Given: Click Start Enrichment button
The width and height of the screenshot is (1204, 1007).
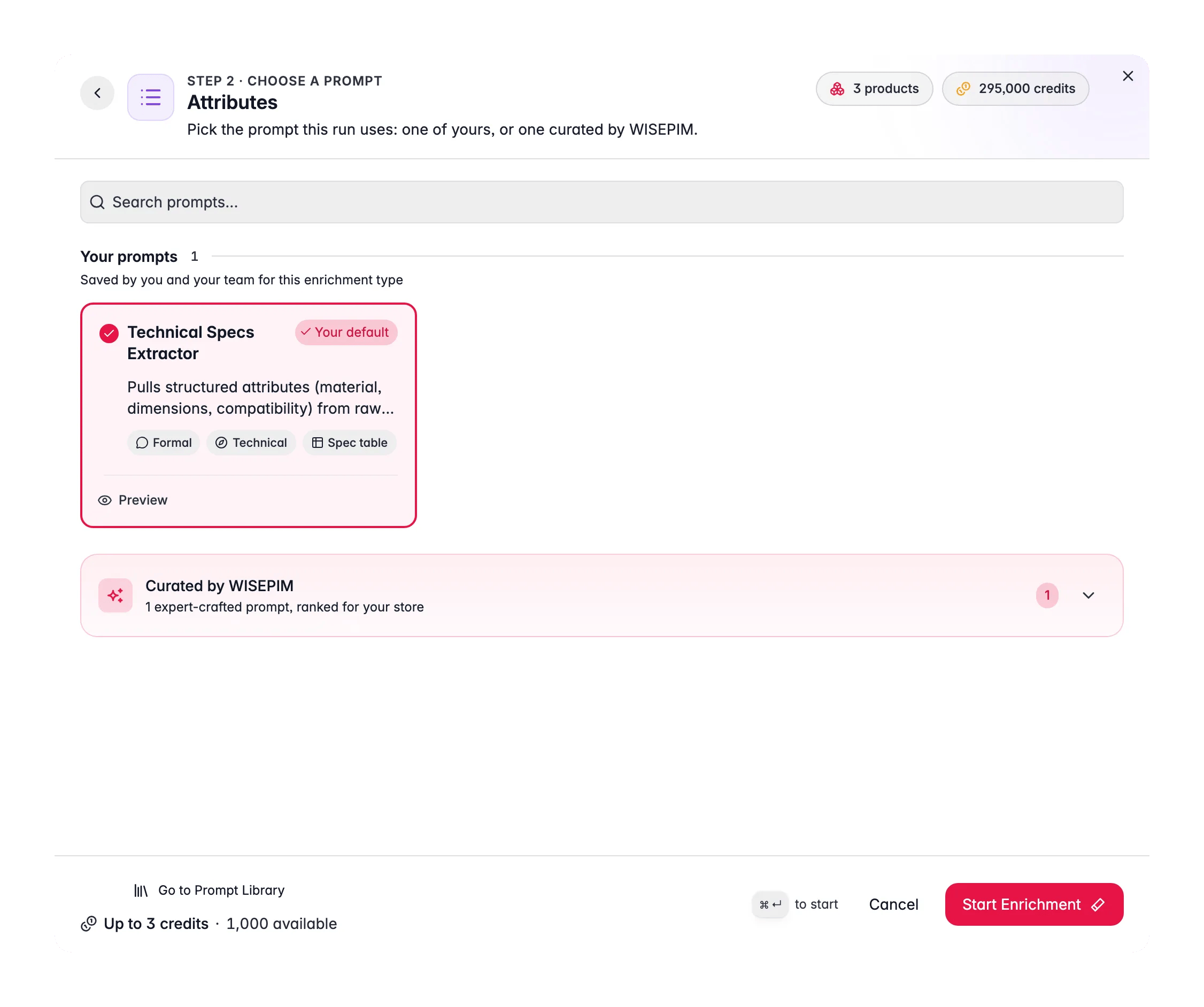Looking at the screenshot, I should (x=1034, y=904).
